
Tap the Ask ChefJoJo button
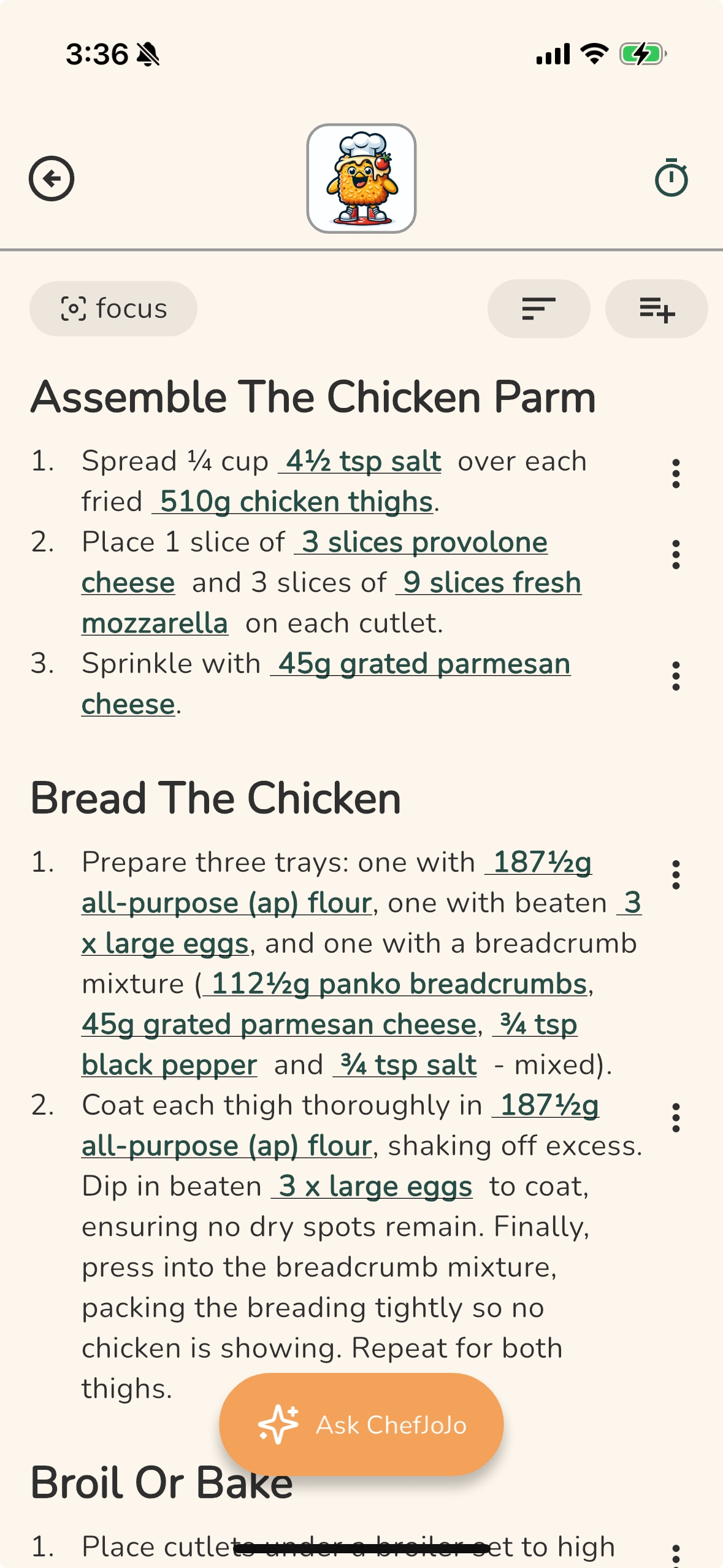(361, 1424)
